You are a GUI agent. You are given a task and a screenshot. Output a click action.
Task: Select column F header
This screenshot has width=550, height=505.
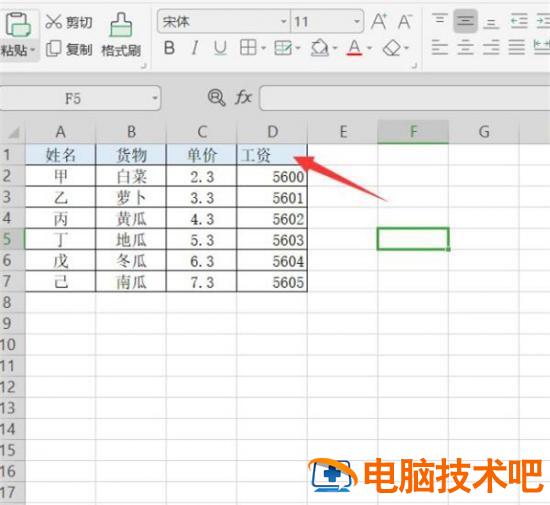[x=413, y=132]
